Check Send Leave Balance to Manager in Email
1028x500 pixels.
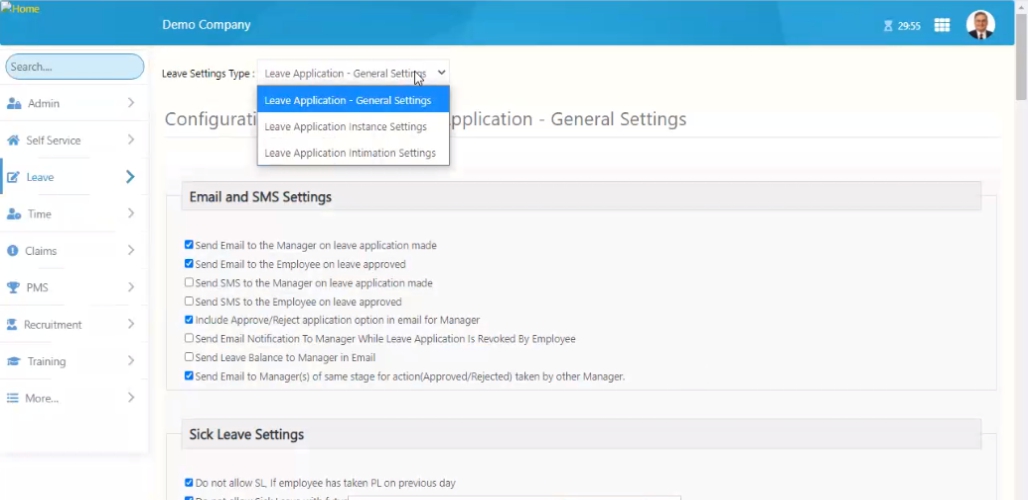pos(189,357)
